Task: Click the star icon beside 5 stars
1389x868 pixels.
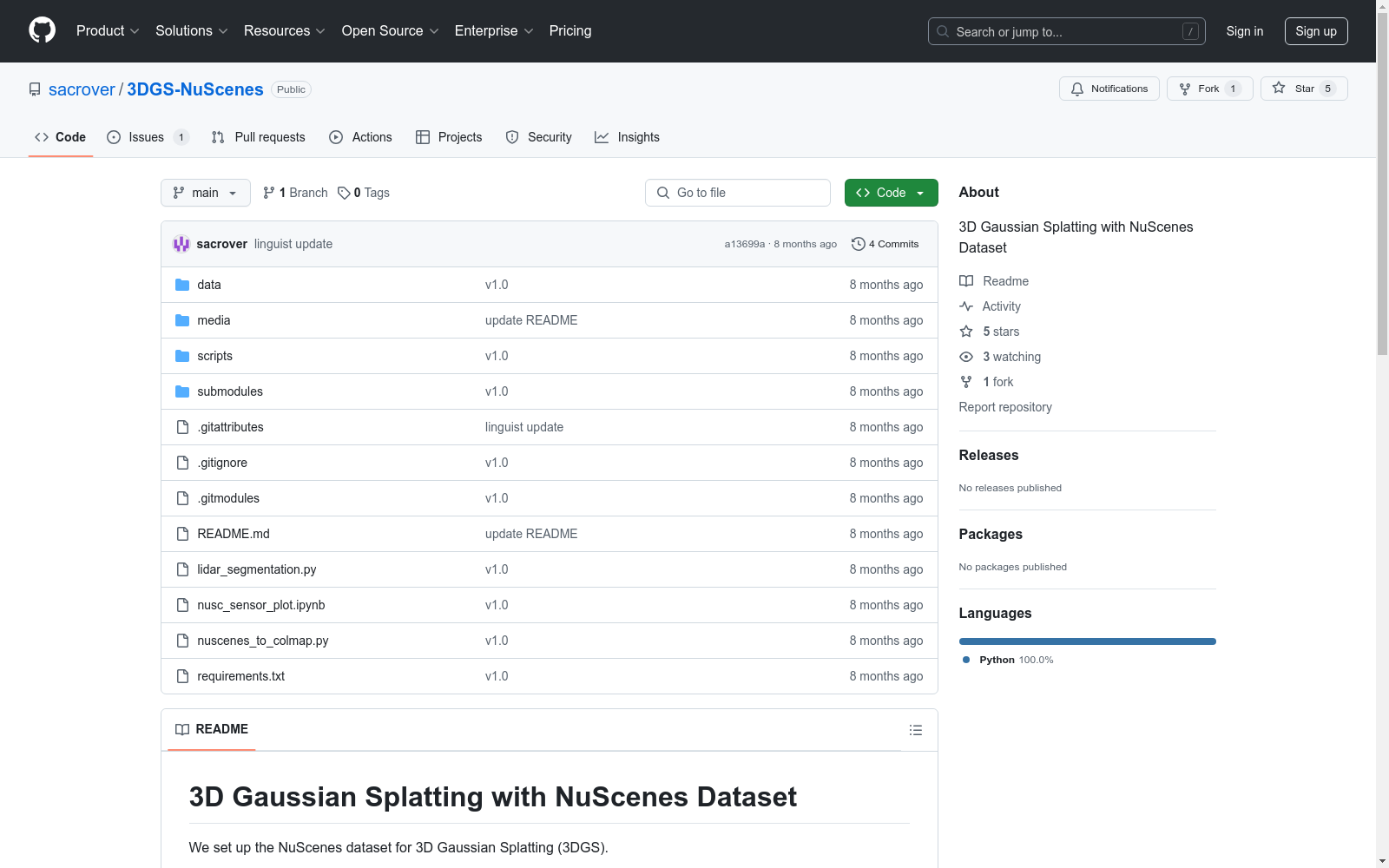Action: coord(966,332)
